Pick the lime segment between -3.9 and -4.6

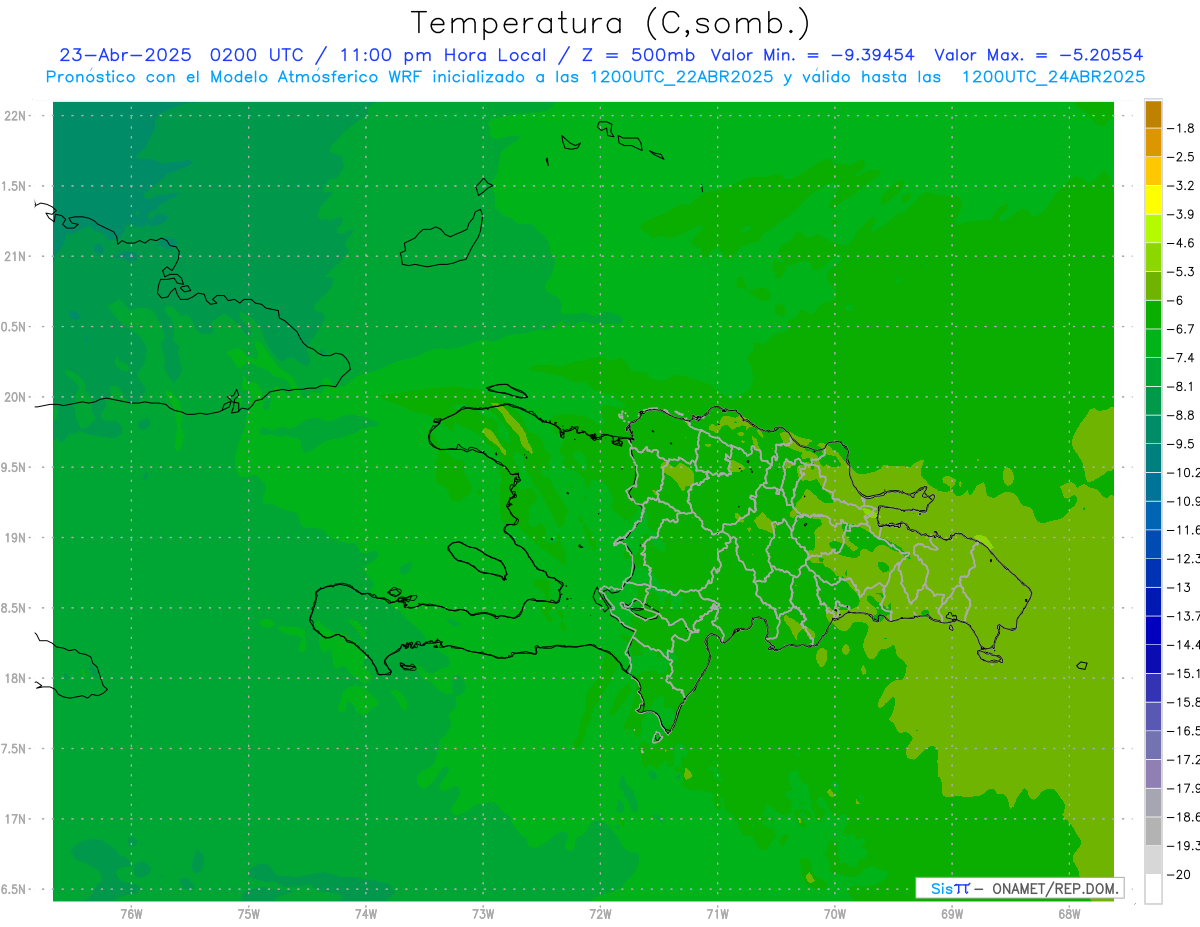coord(1153,229)
